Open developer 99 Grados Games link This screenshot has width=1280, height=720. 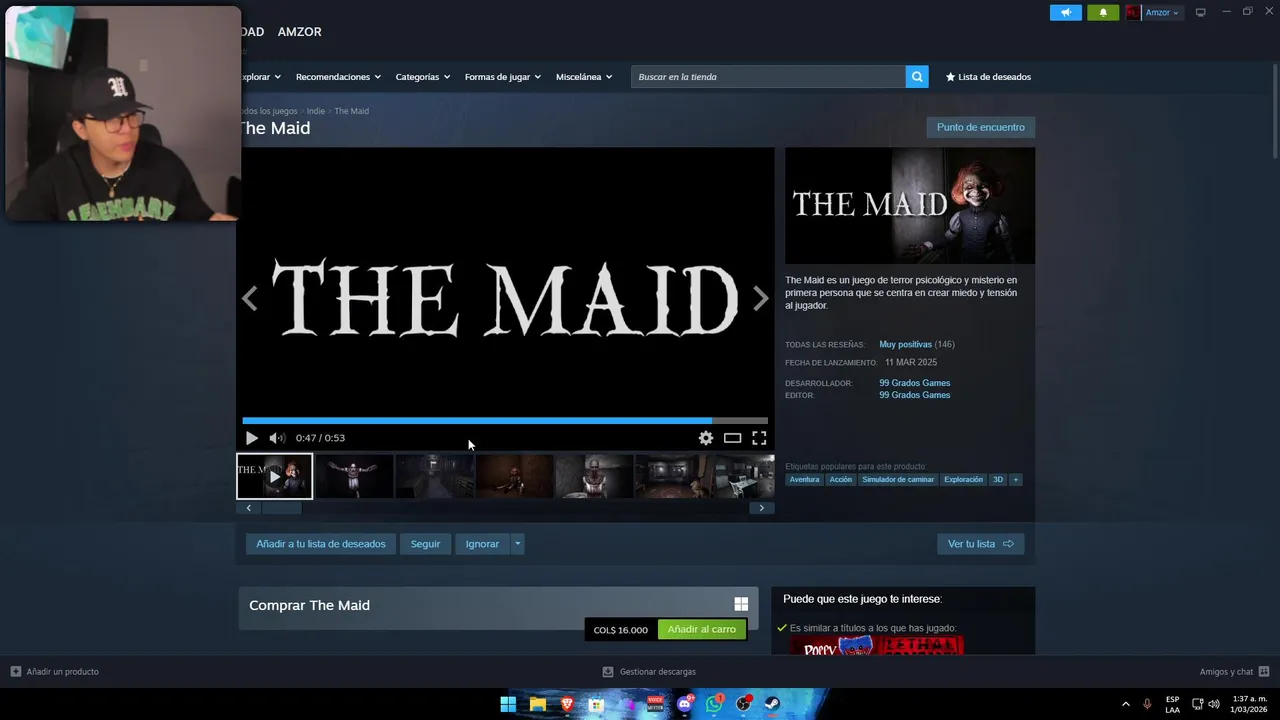915,383
